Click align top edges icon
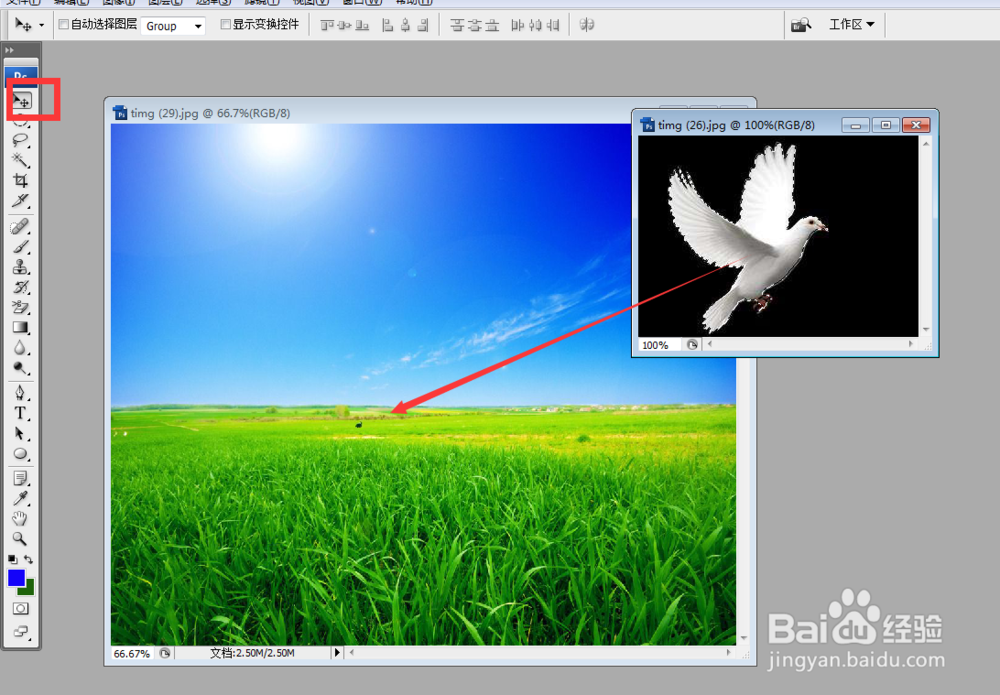 coord(327,25)
